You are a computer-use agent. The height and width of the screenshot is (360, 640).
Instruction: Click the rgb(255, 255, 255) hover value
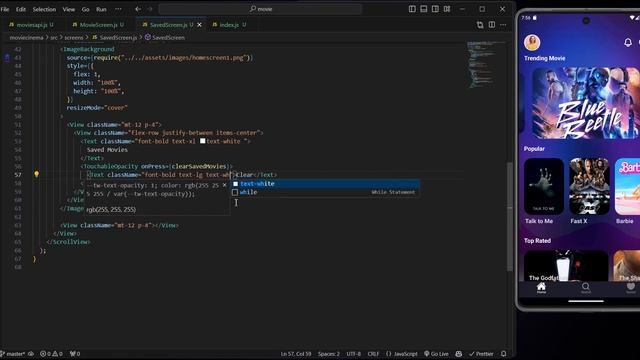[x=111, y=209]
